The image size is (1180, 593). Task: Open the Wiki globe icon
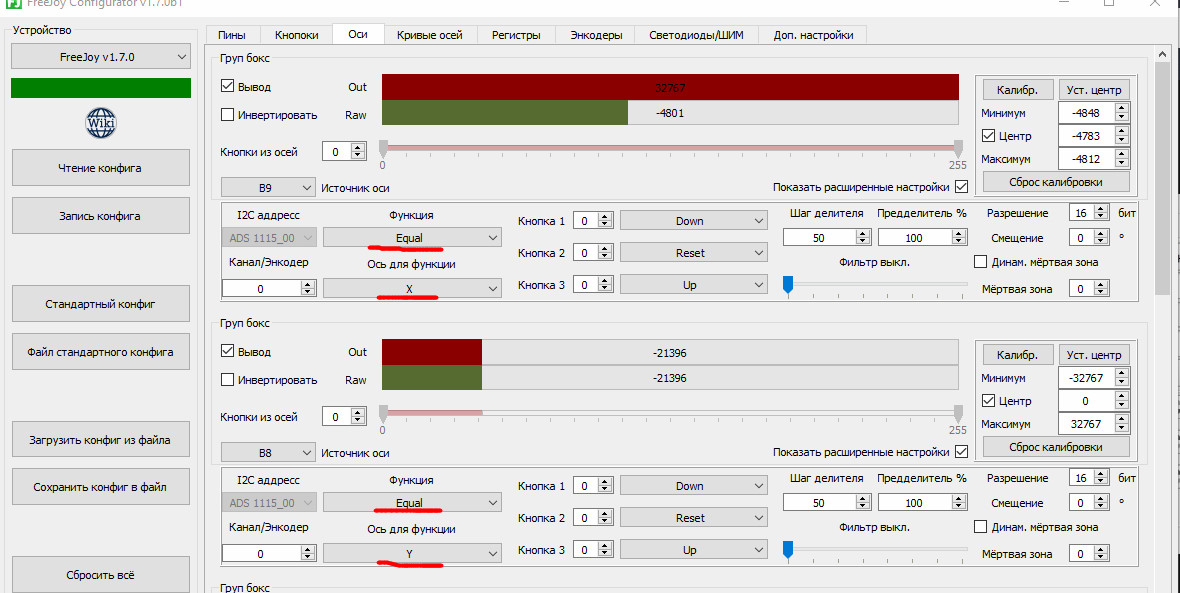[101, 123]
